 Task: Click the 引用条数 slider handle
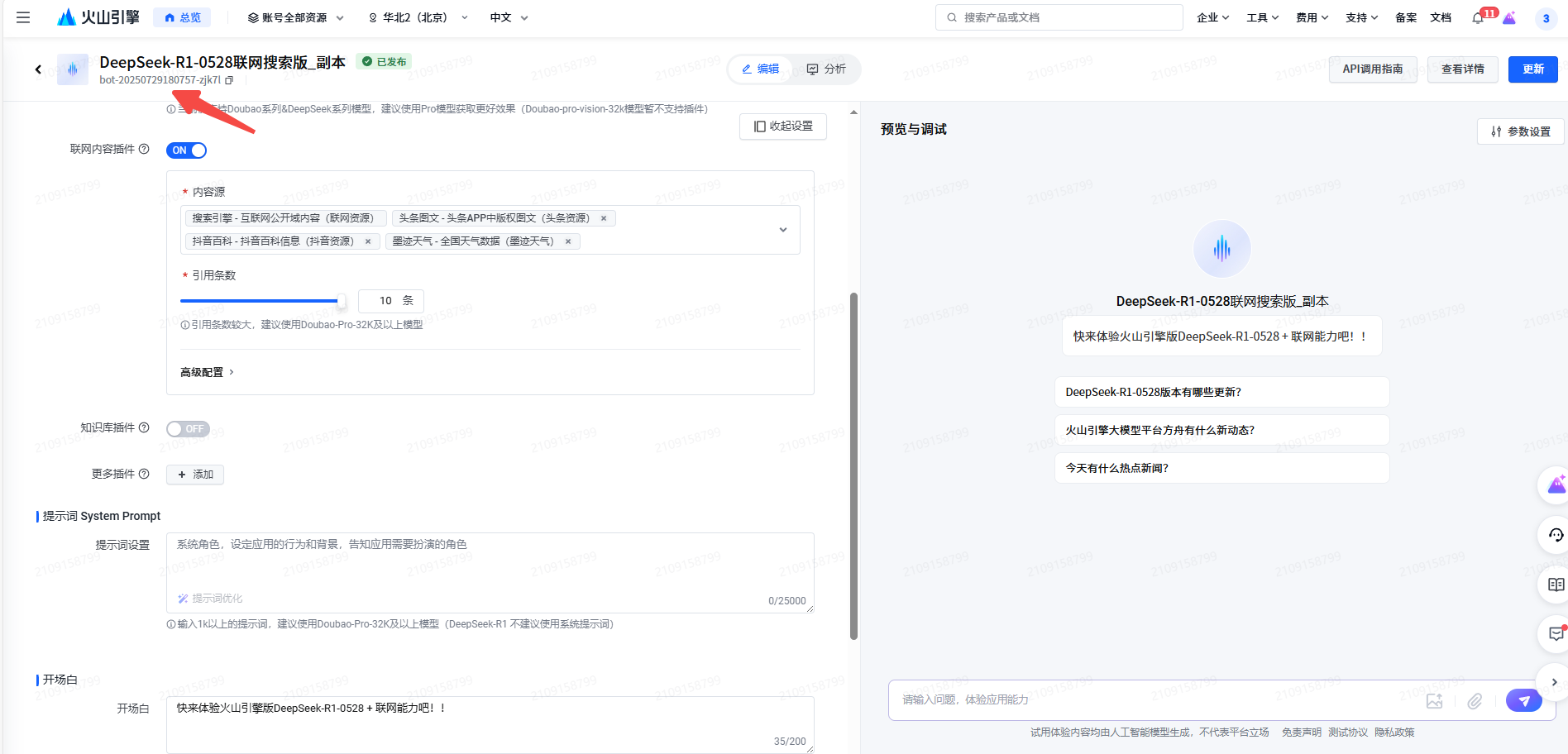click(341, 301)
